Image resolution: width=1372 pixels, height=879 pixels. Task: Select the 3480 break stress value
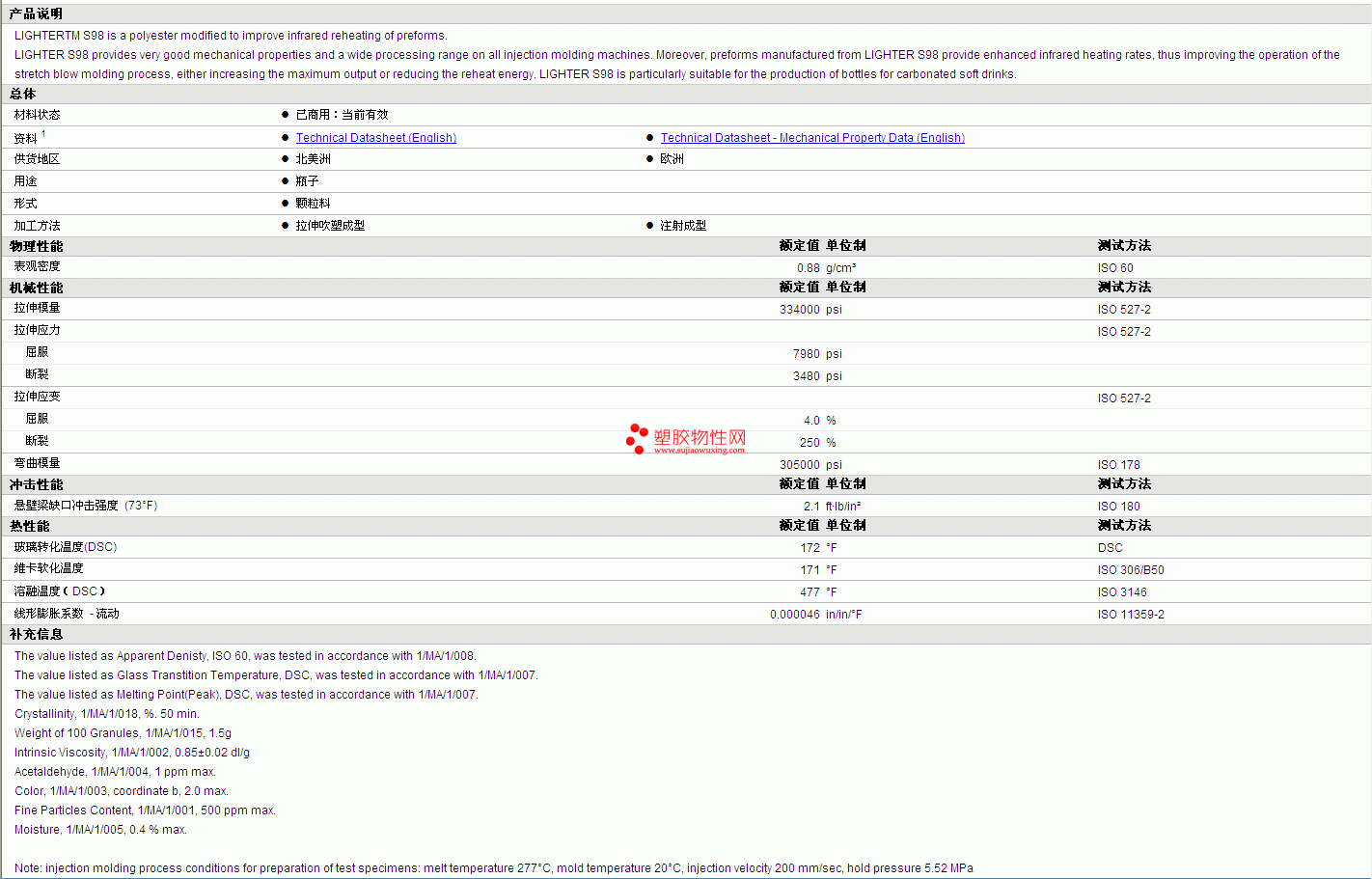[807, 376]
